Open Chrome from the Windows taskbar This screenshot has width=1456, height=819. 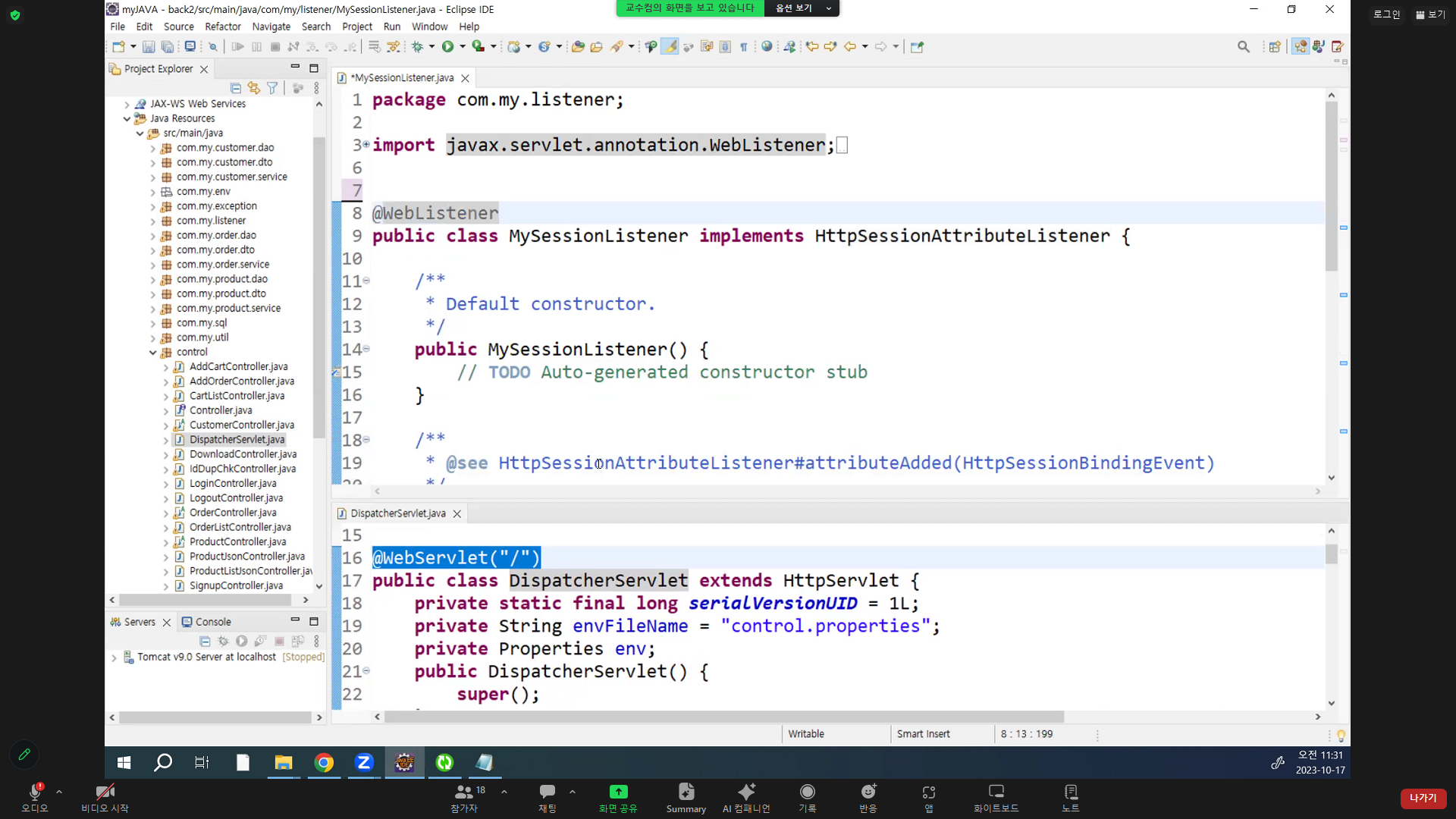click(324, 763)
